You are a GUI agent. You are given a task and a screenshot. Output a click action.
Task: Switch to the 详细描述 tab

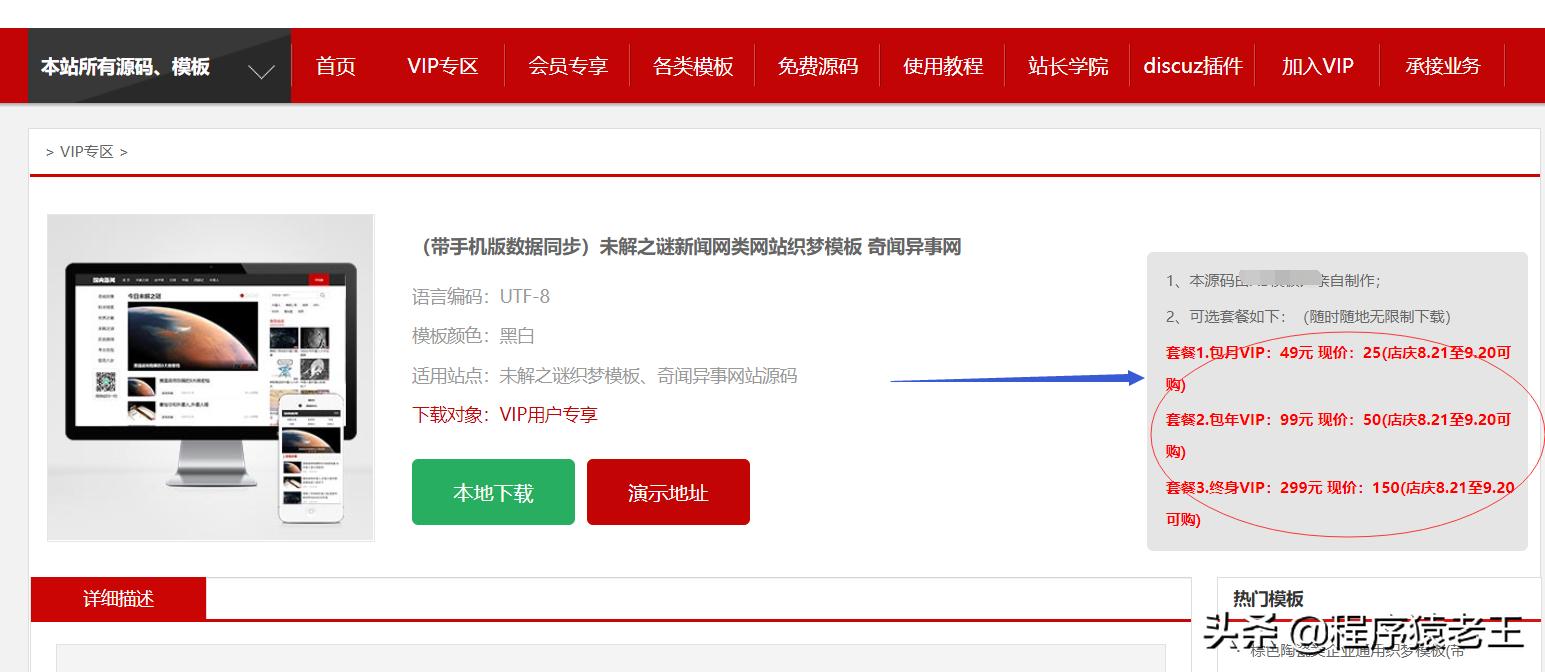(x=118, y=598)
